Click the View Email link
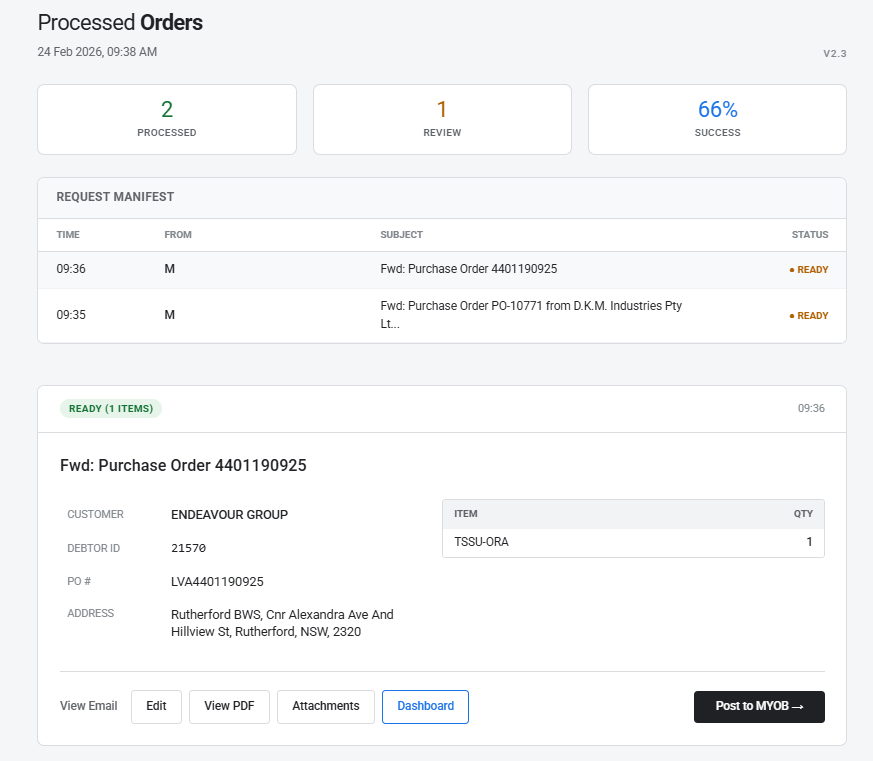873x761 pixels. [89, 706]
